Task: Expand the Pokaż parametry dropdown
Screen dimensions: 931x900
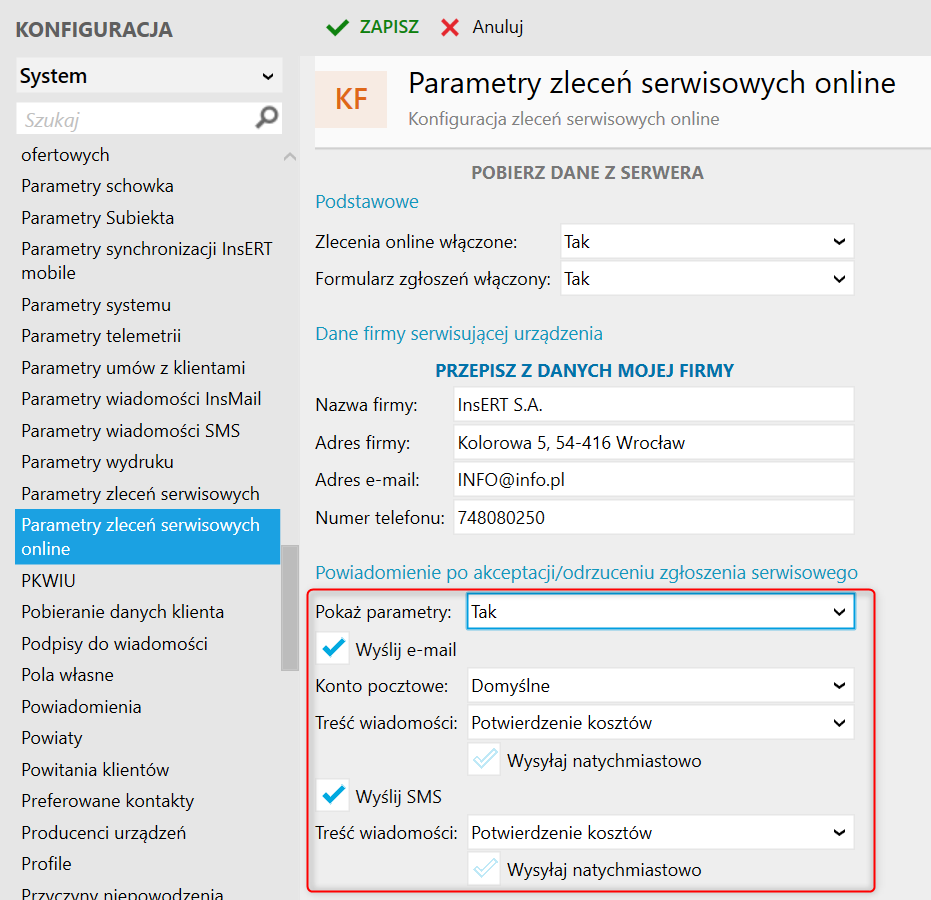Action: [x=661, y=611]
